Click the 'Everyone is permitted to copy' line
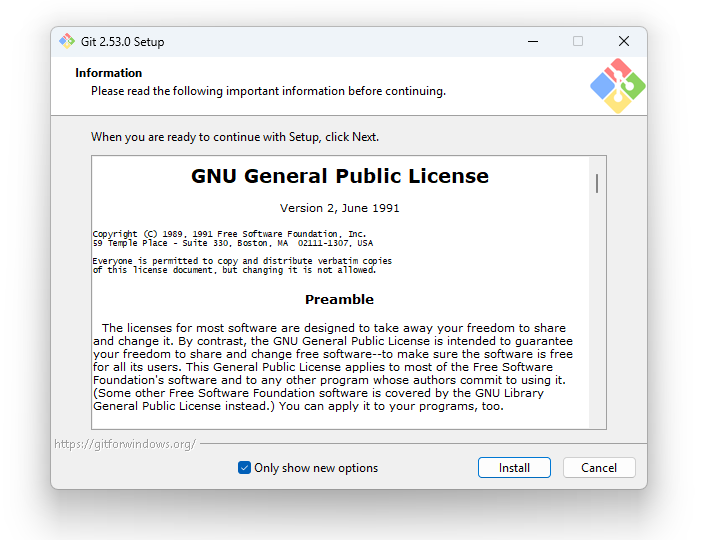Viewport: 720px width, 540px height. click(x=242, y=261)
